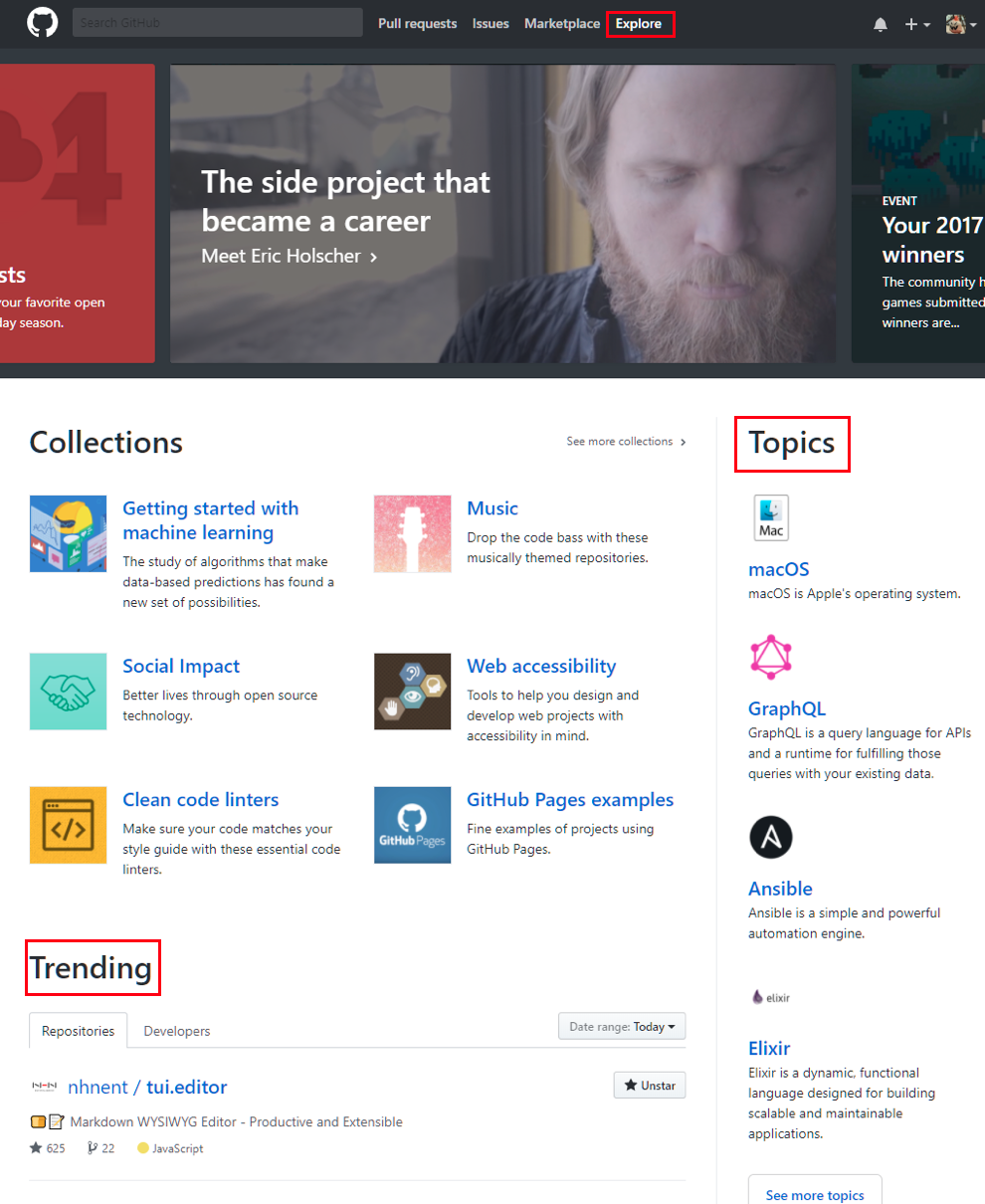The height and width of the screenshot is (1204, 985).
Task: Click the pink GraphQL logo icon
Action: tap(771, 658)
